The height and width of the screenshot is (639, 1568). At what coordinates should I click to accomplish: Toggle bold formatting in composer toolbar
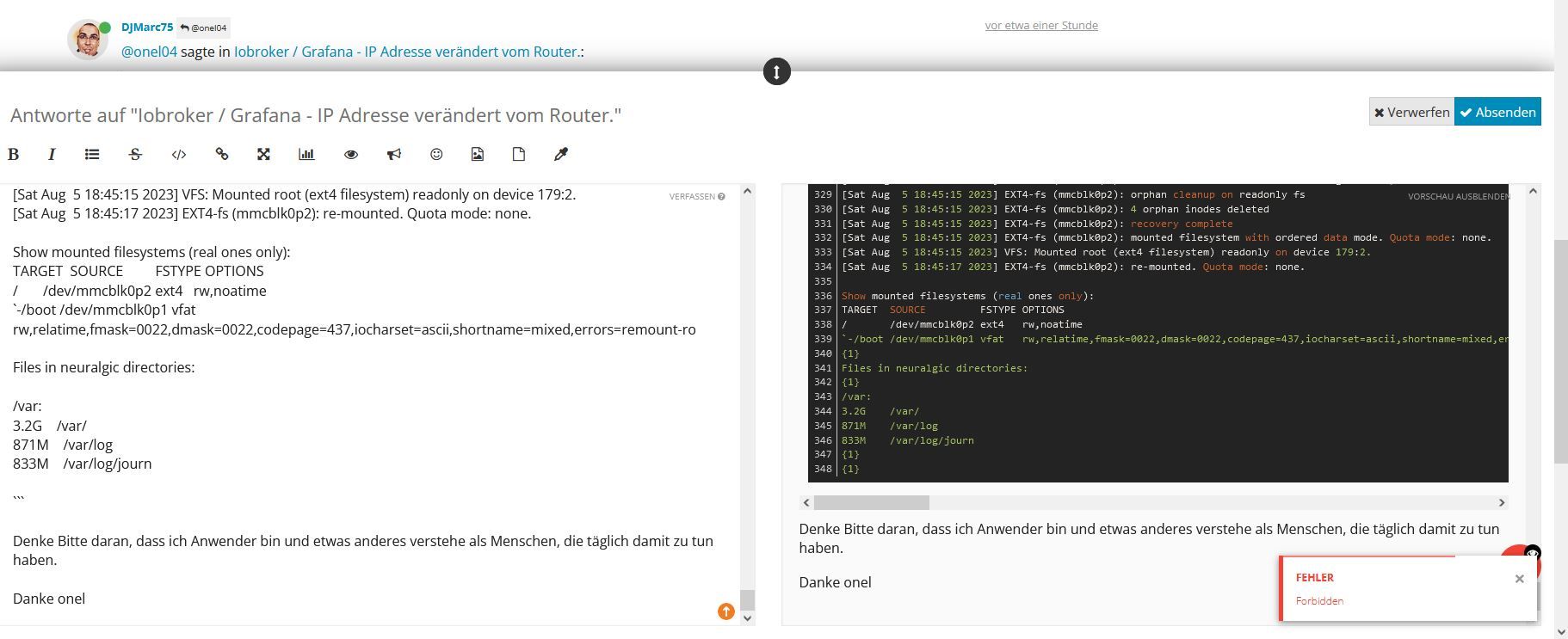(x=13, y=155)
